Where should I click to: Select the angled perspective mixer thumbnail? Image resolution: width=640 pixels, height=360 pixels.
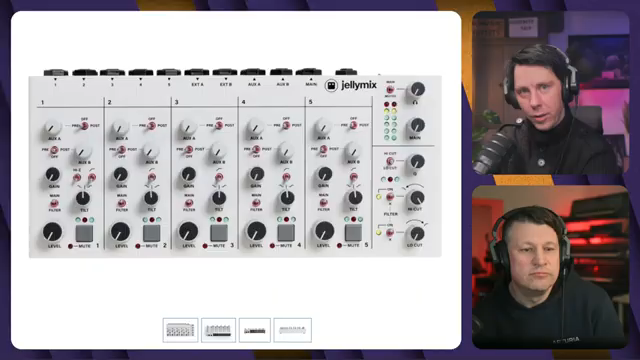(218, 330)
